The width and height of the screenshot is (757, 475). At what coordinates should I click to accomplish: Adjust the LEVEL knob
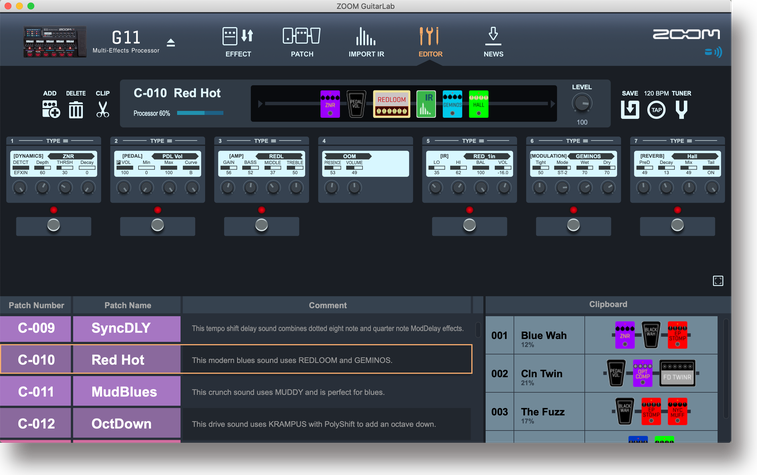581,103
